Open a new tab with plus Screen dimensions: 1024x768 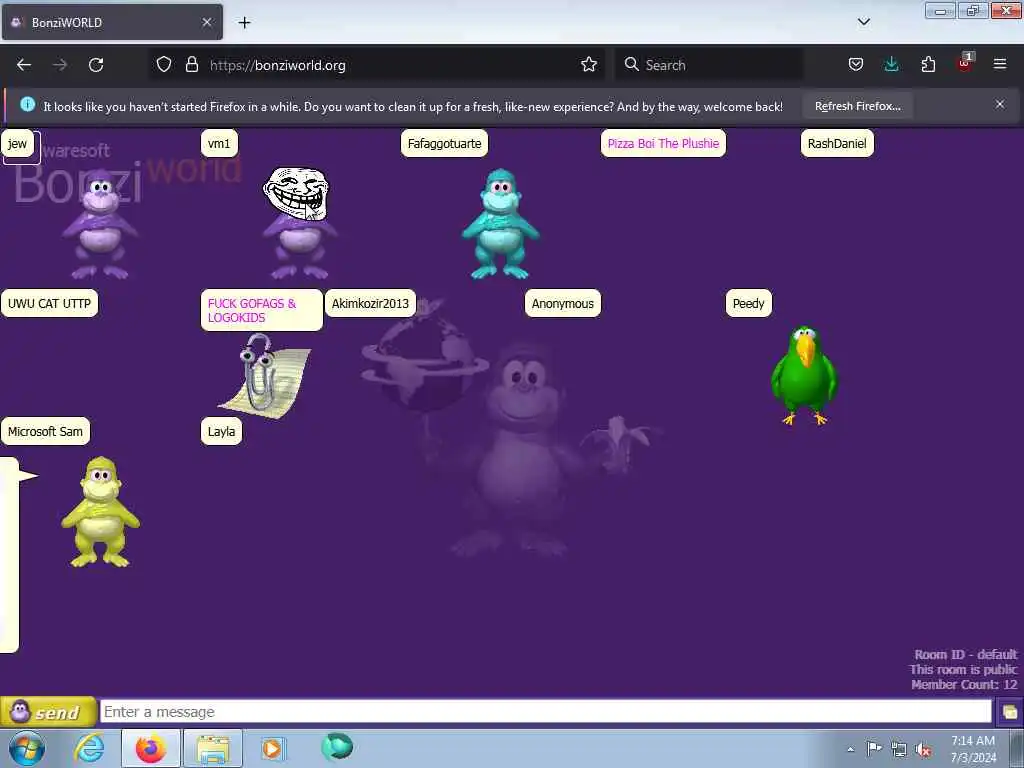click(244, 22)
